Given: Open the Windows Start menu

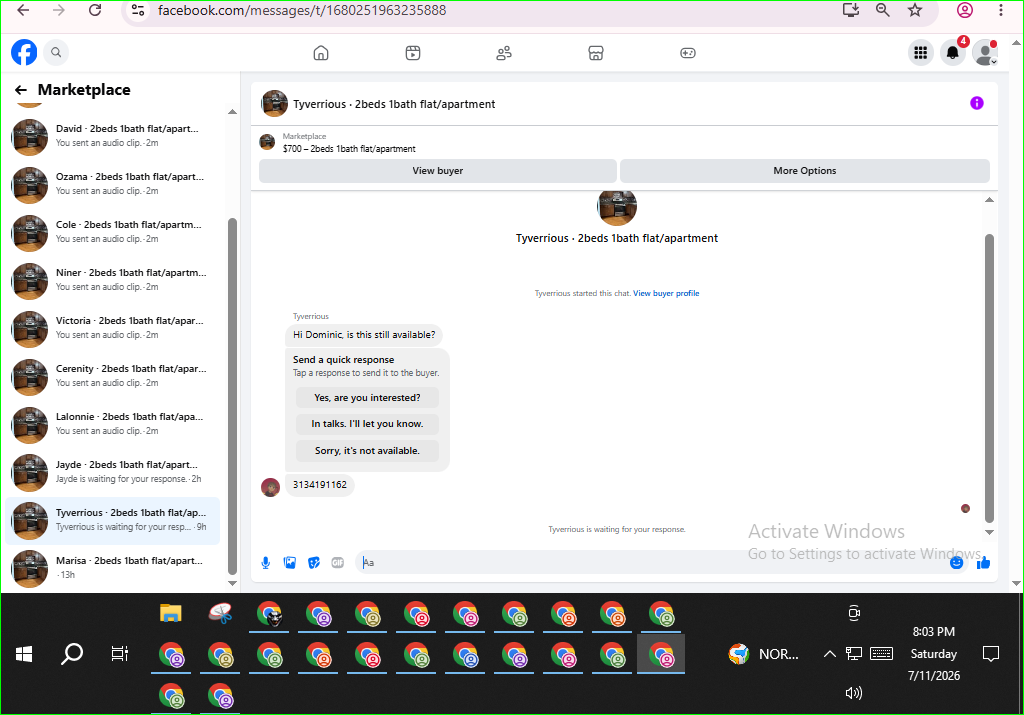Looking at the screenshot, I should tap(24, 654).
